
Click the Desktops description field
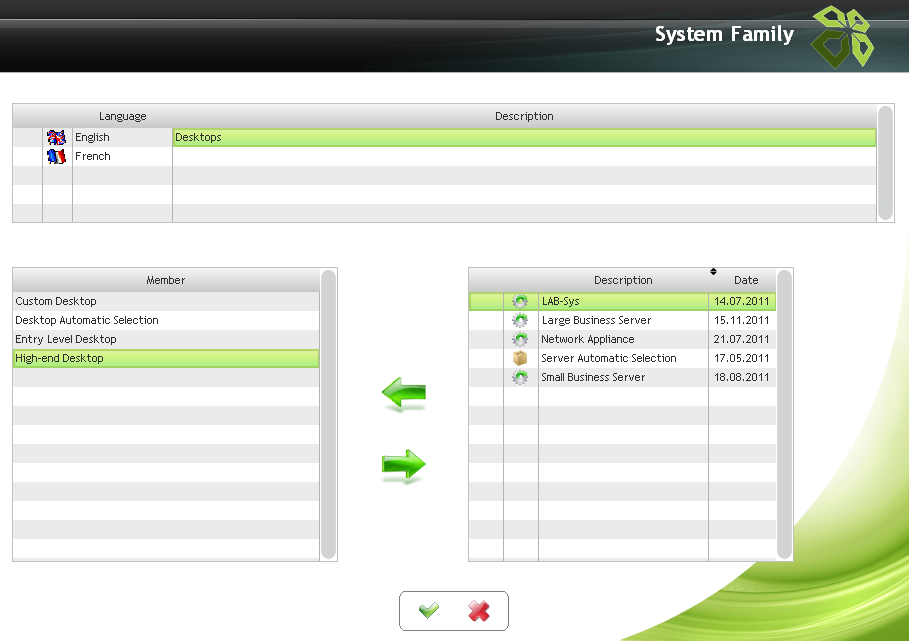coord(524,137)
